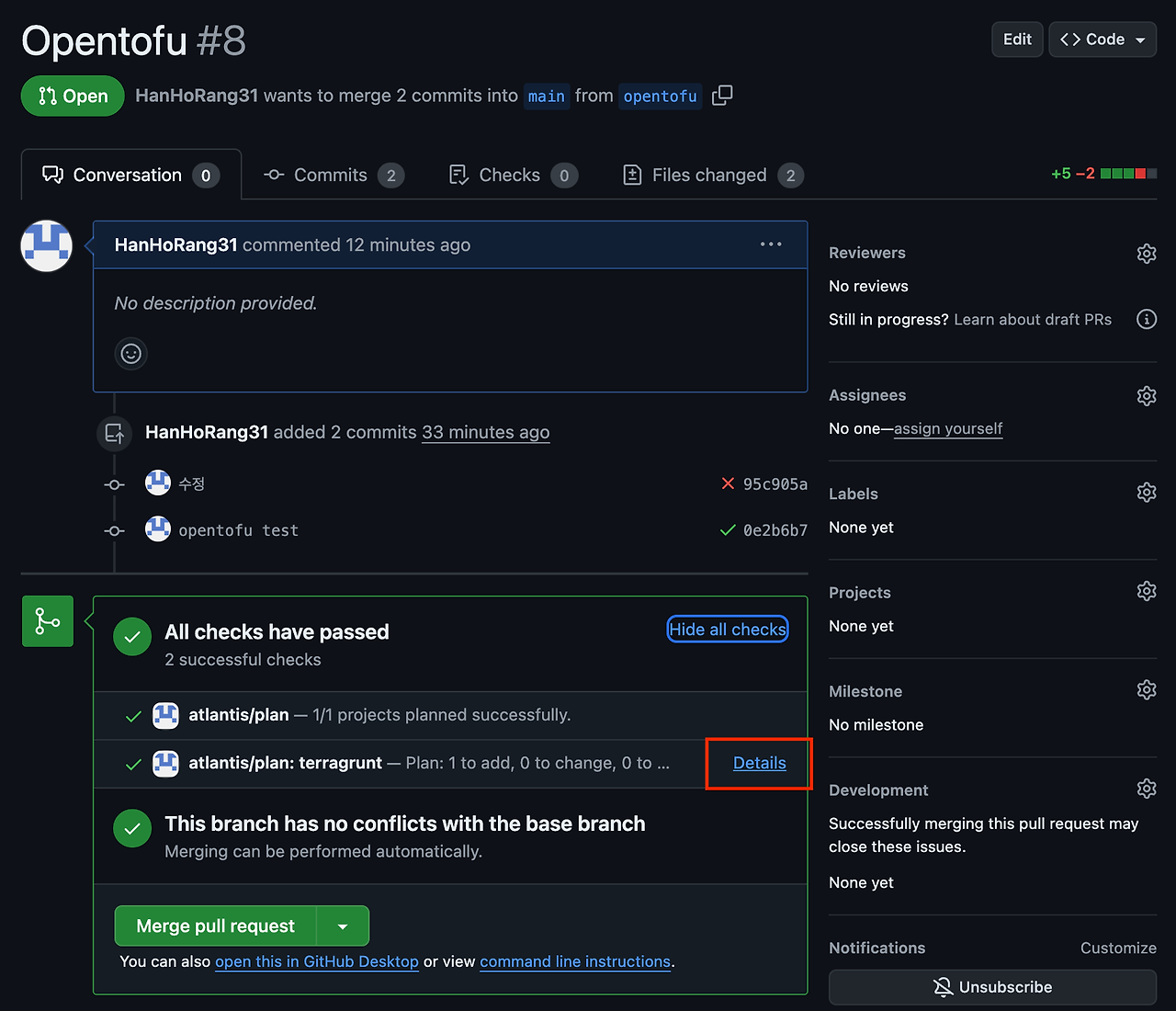The height and width of the screenshot is (1011, 1176).
Task: Switch to the Files changed tab
Action: [713, 175]
